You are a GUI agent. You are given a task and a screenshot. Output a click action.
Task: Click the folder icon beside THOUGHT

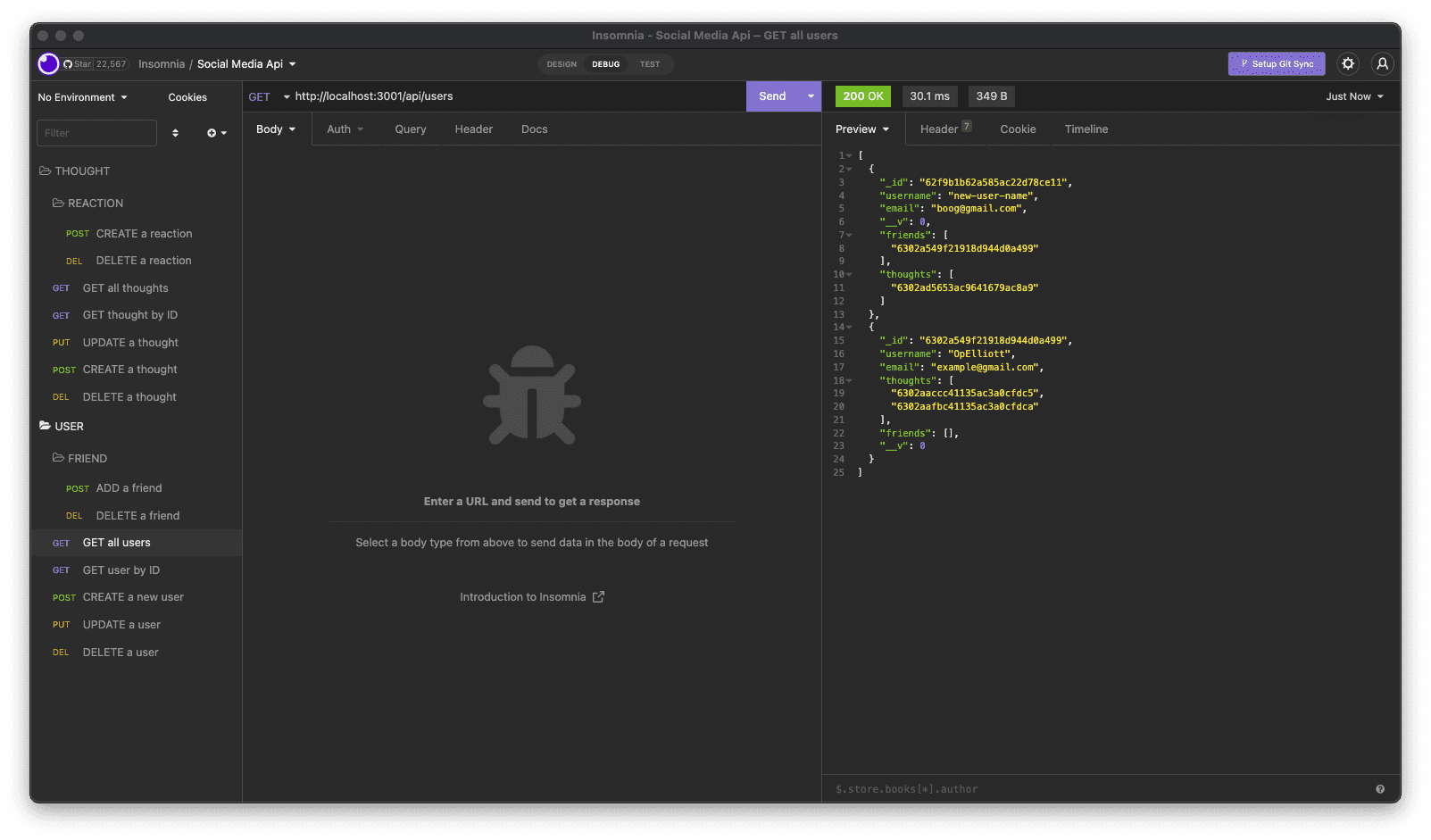point(44,170)
